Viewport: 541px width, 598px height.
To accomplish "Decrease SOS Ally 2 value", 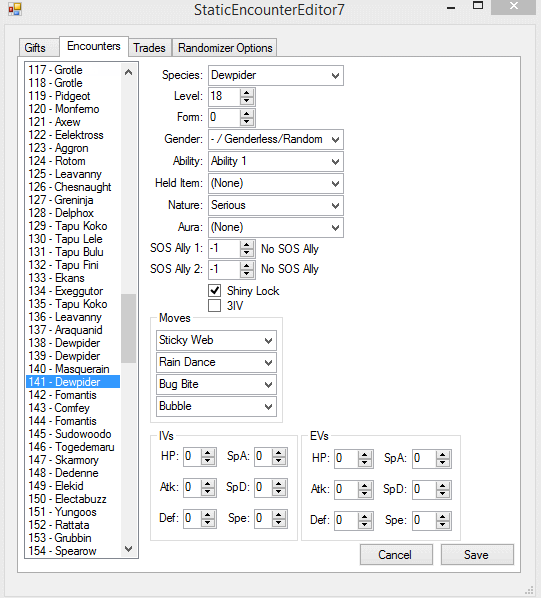I will [247, 274].
